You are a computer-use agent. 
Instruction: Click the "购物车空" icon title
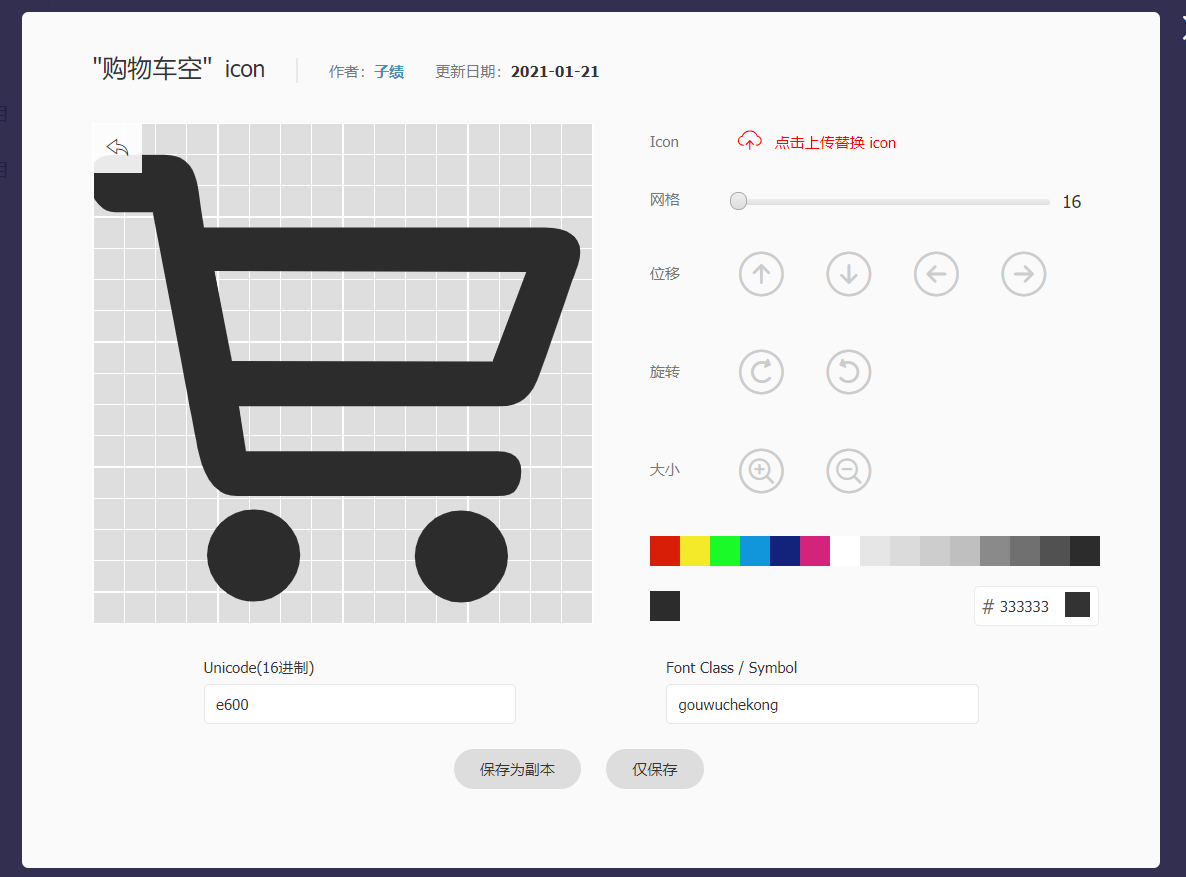(x=179, y=69)
